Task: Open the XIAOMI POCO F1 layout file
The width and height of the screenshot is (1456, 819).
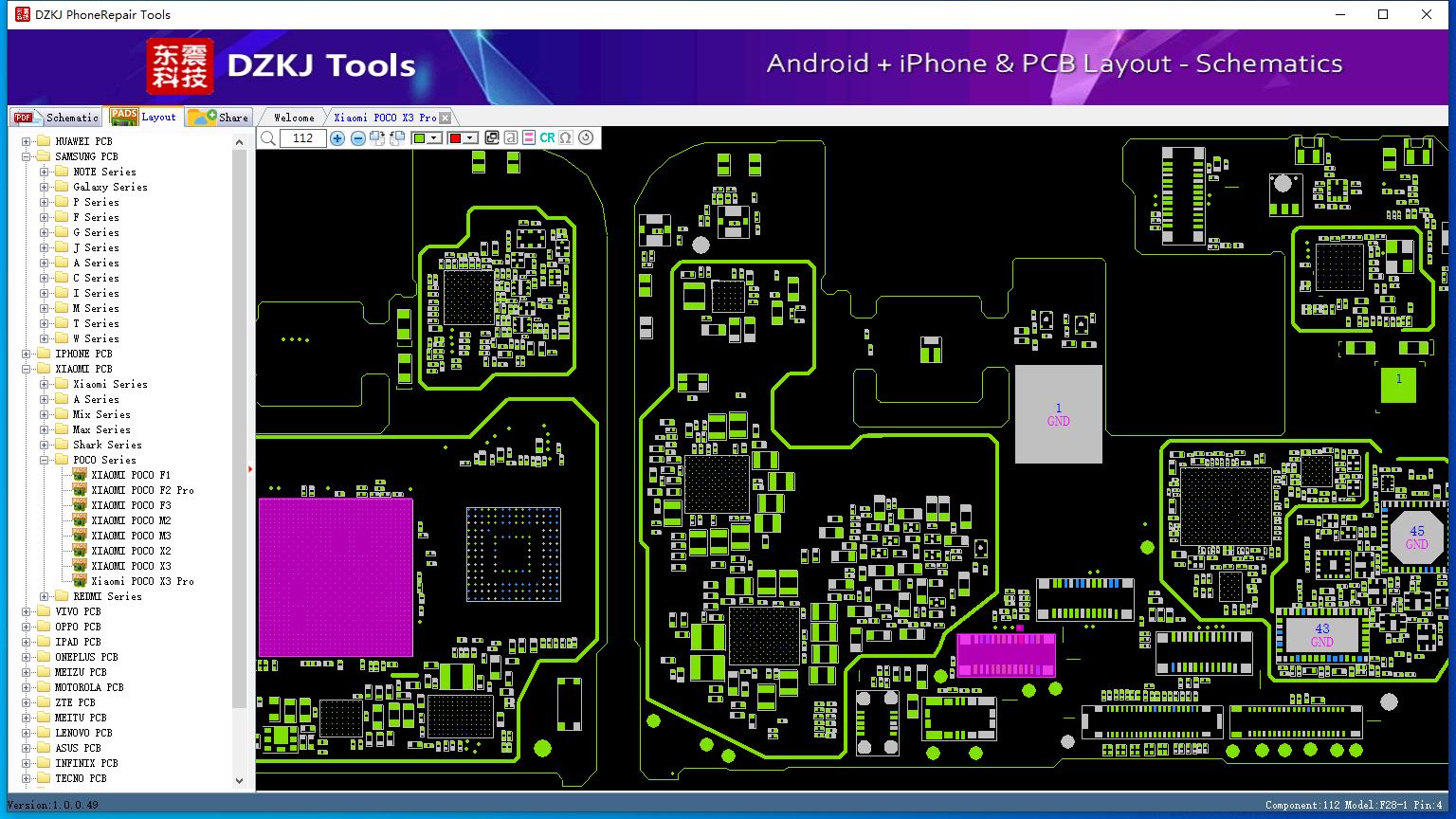Action: pos(131,475)
